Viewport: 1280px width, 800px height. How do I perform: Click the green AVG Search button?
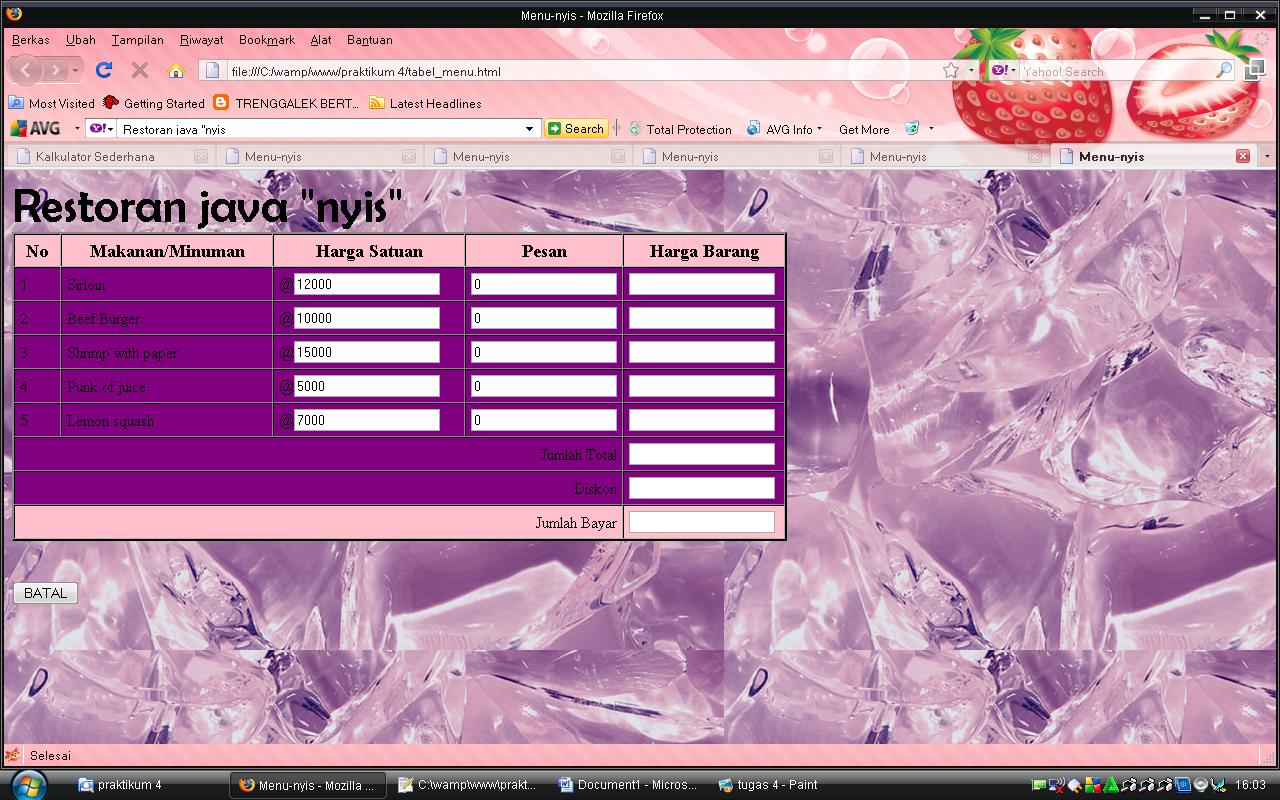[576, 129]
